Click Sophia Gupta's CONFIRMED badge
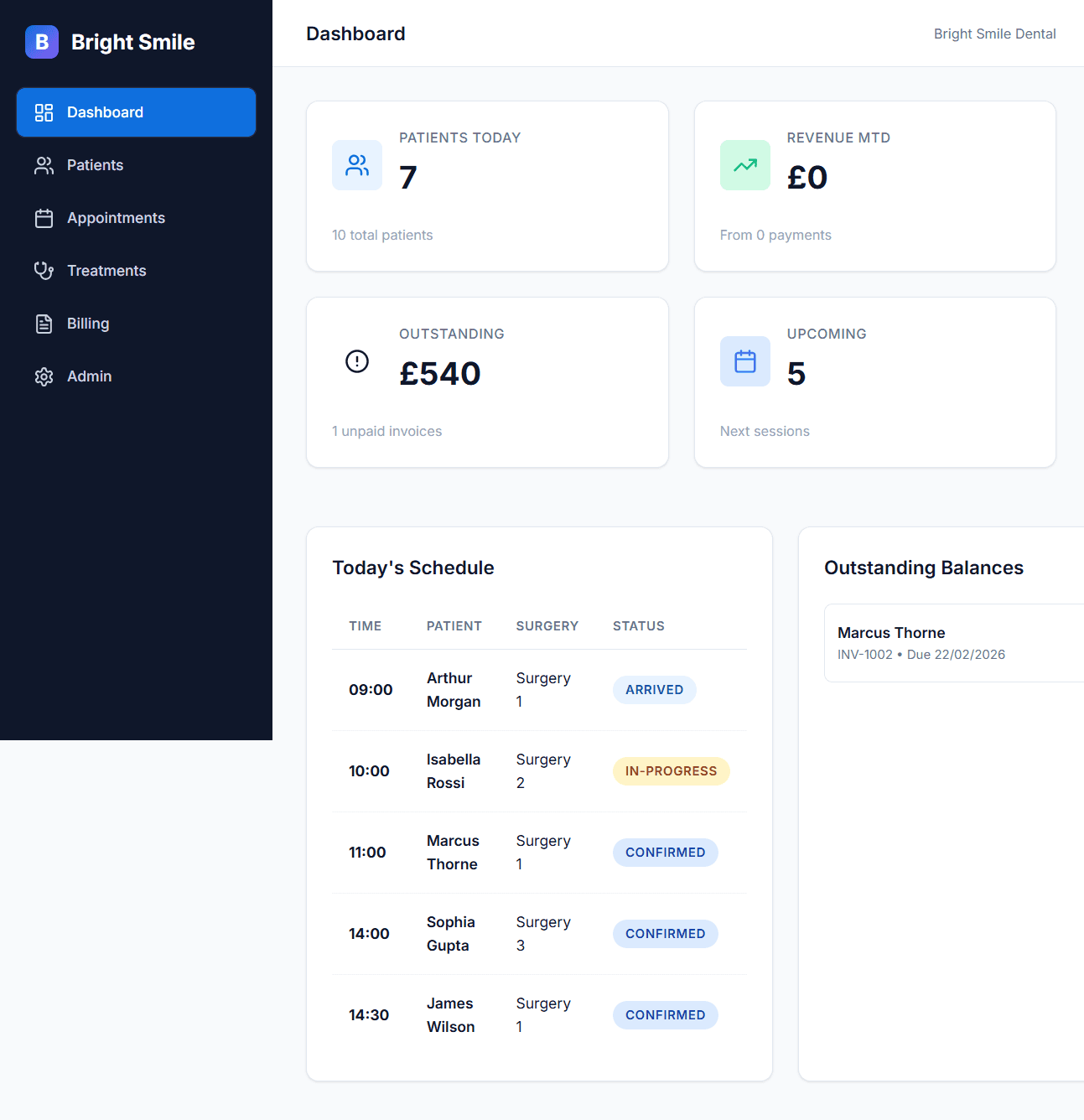This screenshot has width=1084, height=1120. (x=665, y=934)
